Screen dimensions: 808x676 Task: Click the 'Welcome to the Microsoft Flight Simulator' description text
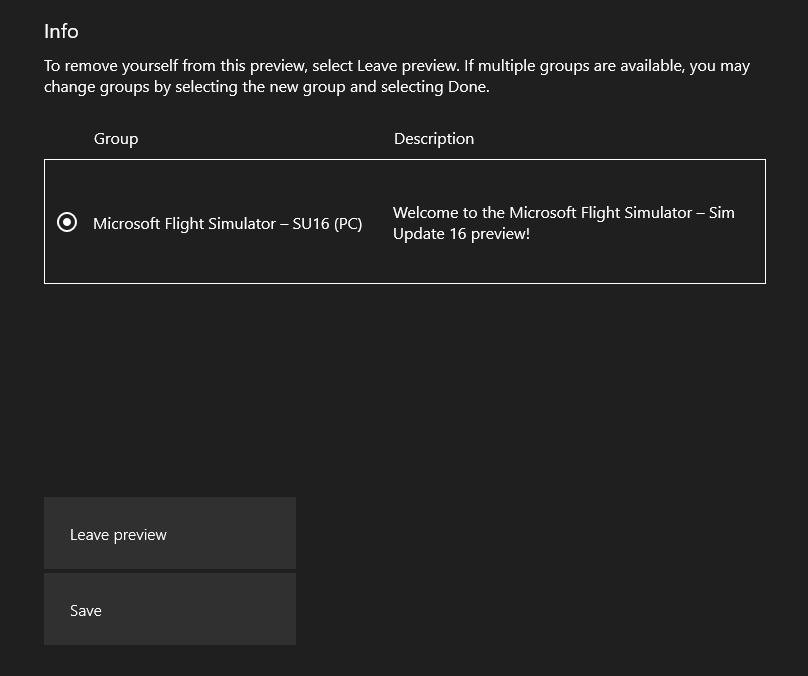tap(564, 223)
